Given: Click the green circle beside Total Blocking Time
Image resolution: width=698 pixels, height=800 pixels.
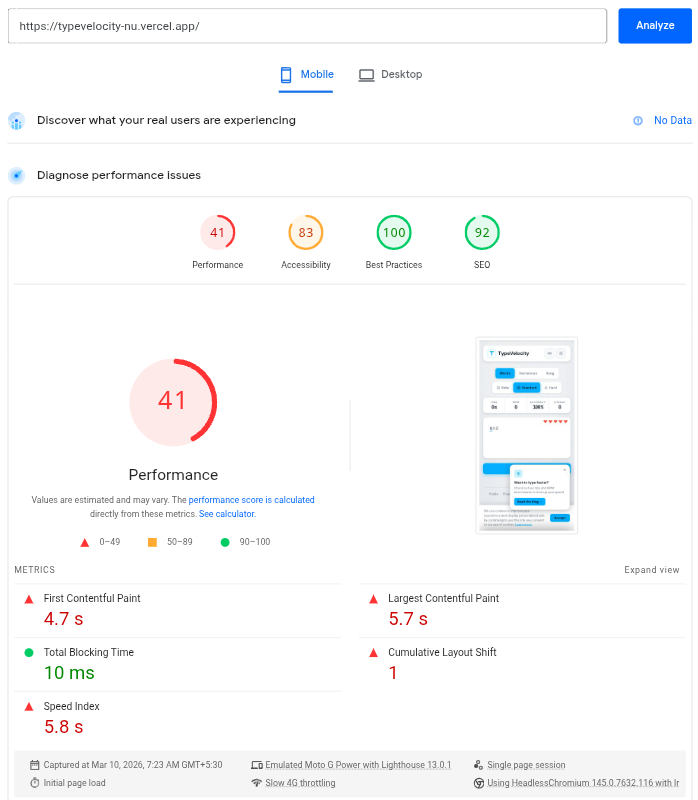Looking at the screenshot, I should tap(29, 653).
